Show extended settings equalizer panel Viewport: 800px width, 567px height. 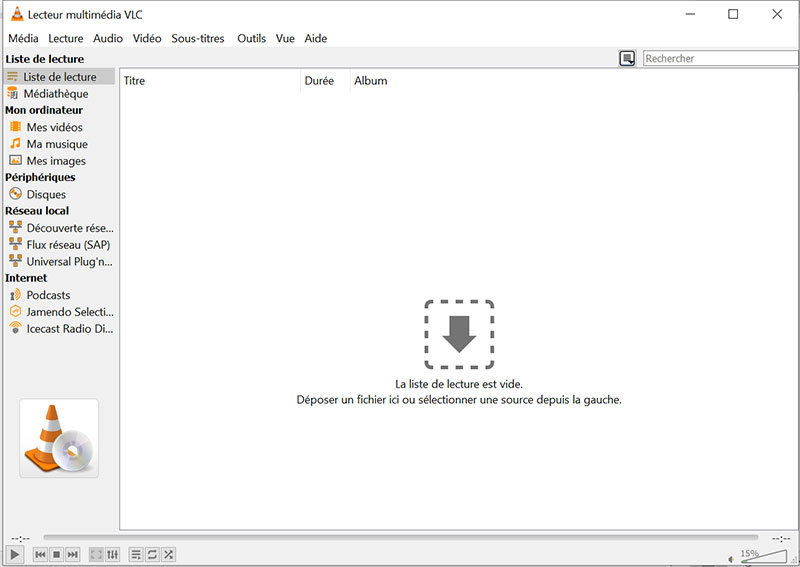tap(113, 554)
